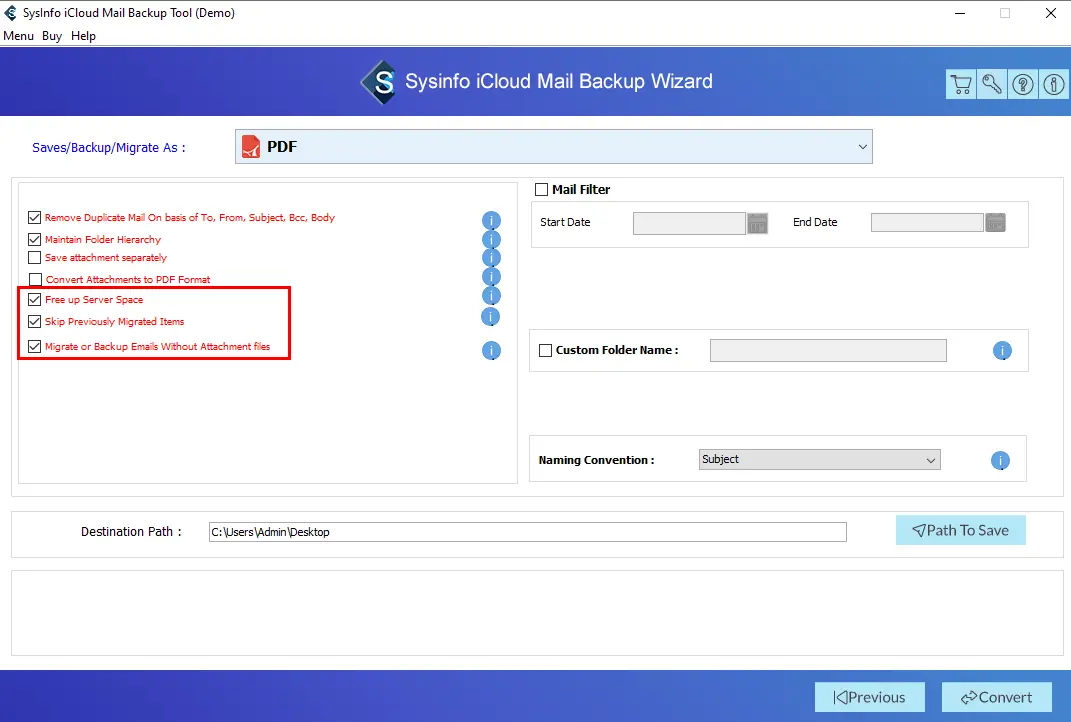Screen dimensions: 1071x722
Task: Click info icon next to Custom Folder Name
Action: pyautogui.click(x=1002, y=351)
